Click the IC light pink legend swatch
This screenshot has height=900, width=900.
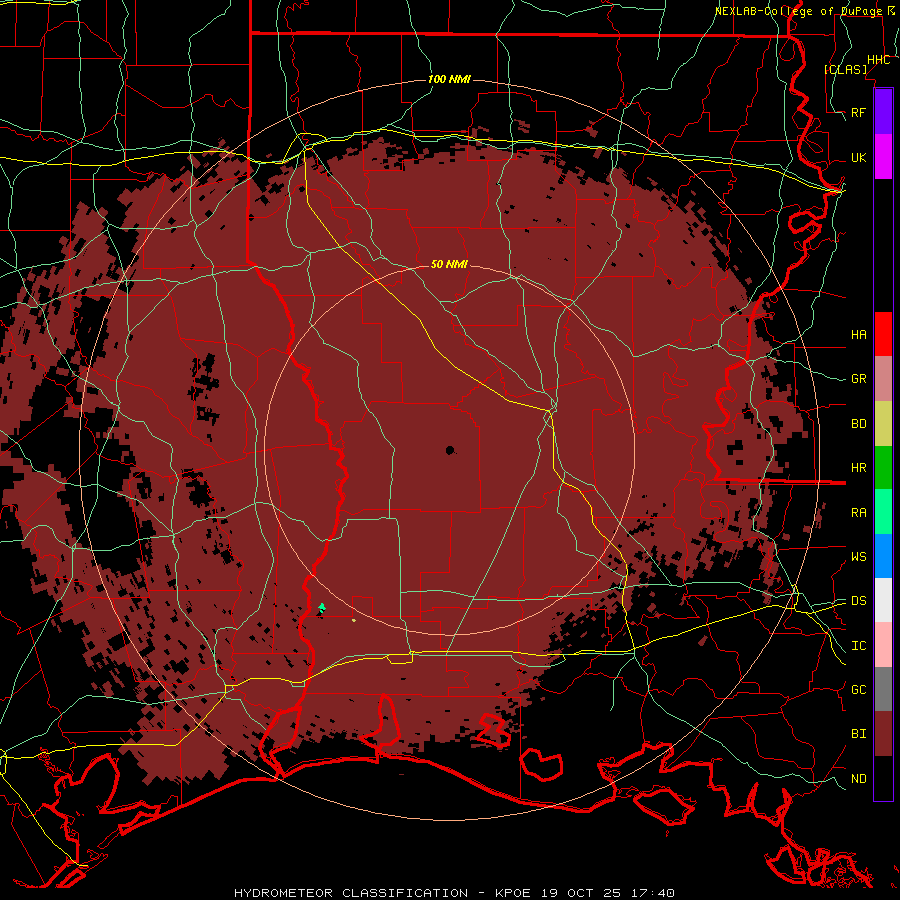(x=883, y=645)
